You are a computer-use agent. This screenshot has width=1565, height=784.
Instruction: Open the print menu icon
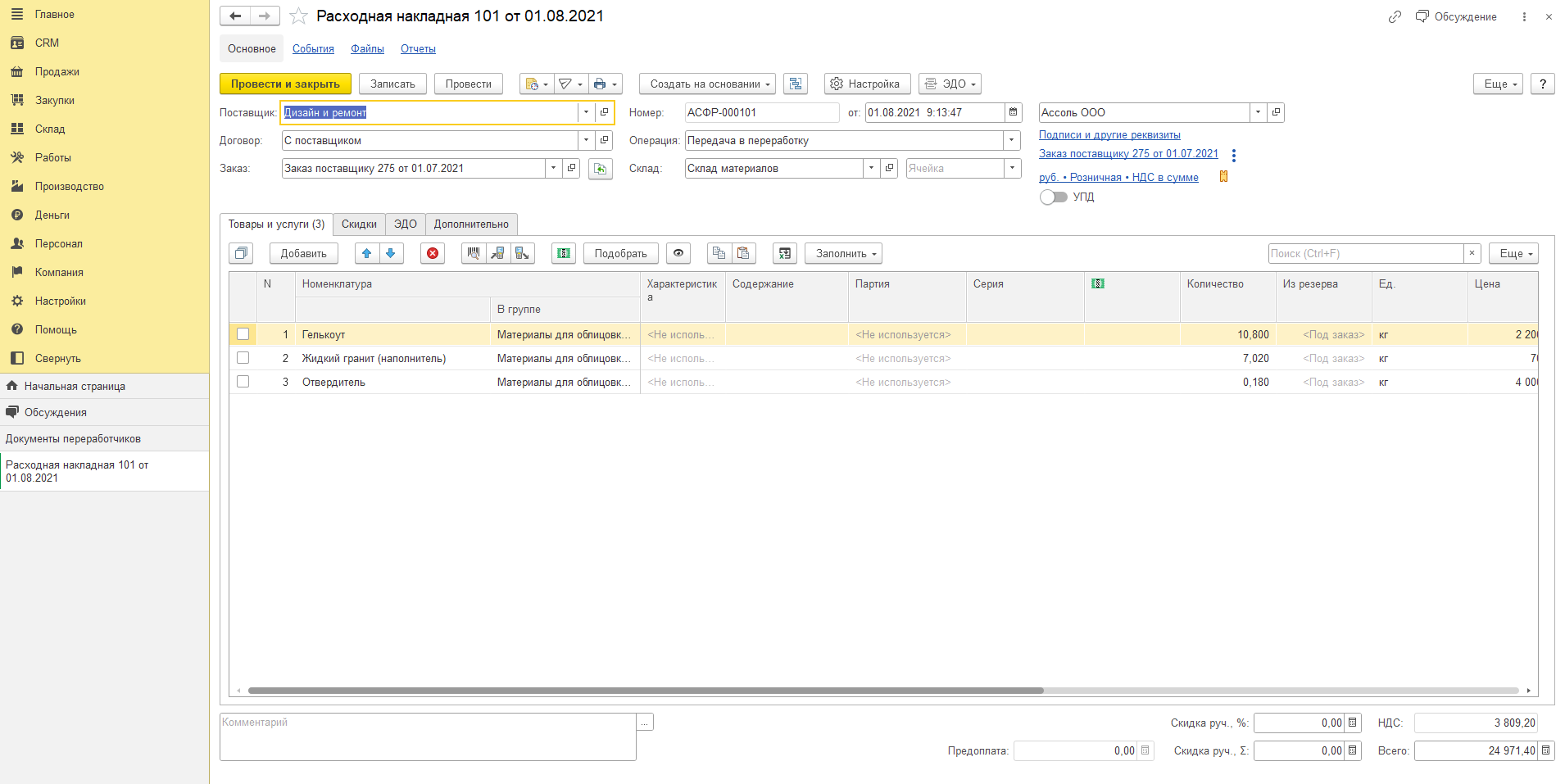click(605, 84)
